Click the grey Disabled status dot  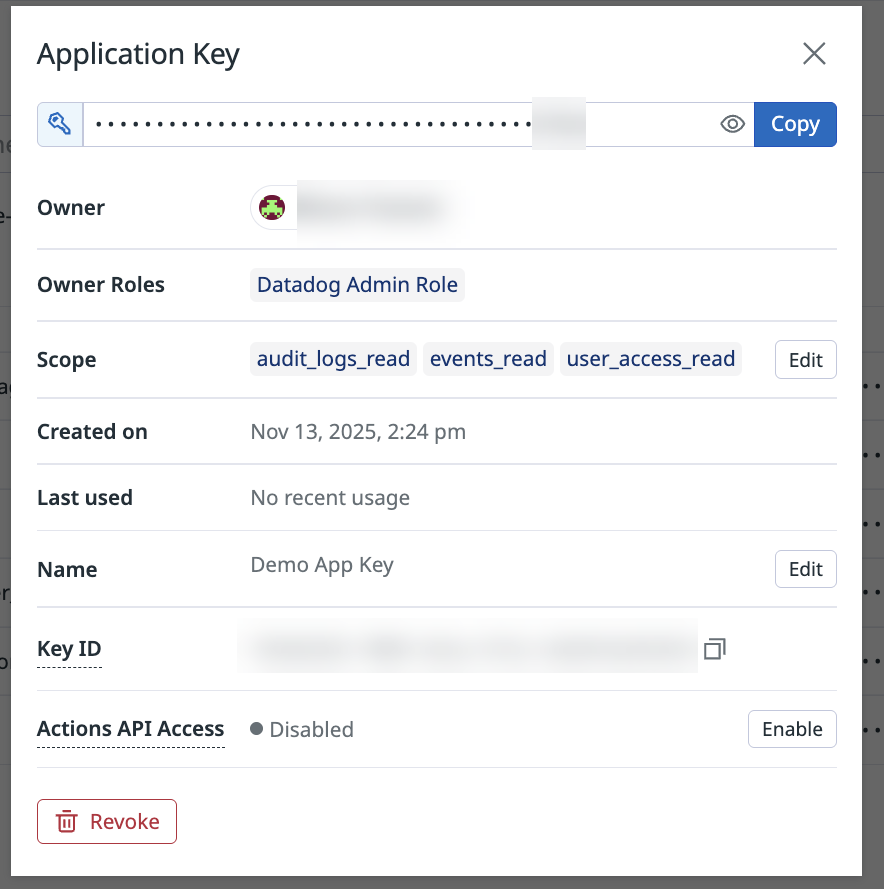click(257, 729)
